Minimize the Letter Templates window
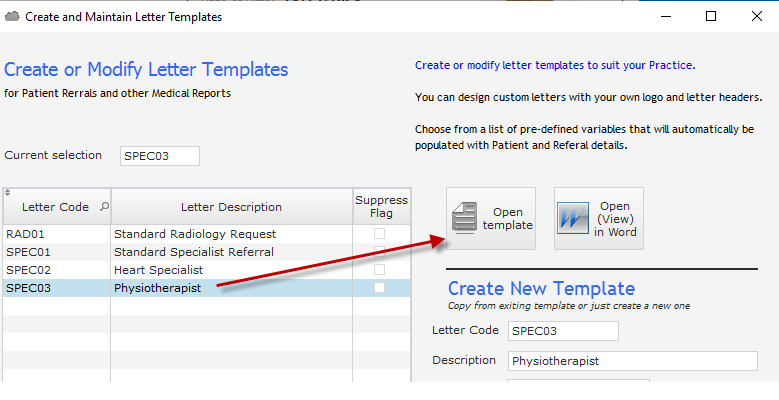 tap(666, 16)
